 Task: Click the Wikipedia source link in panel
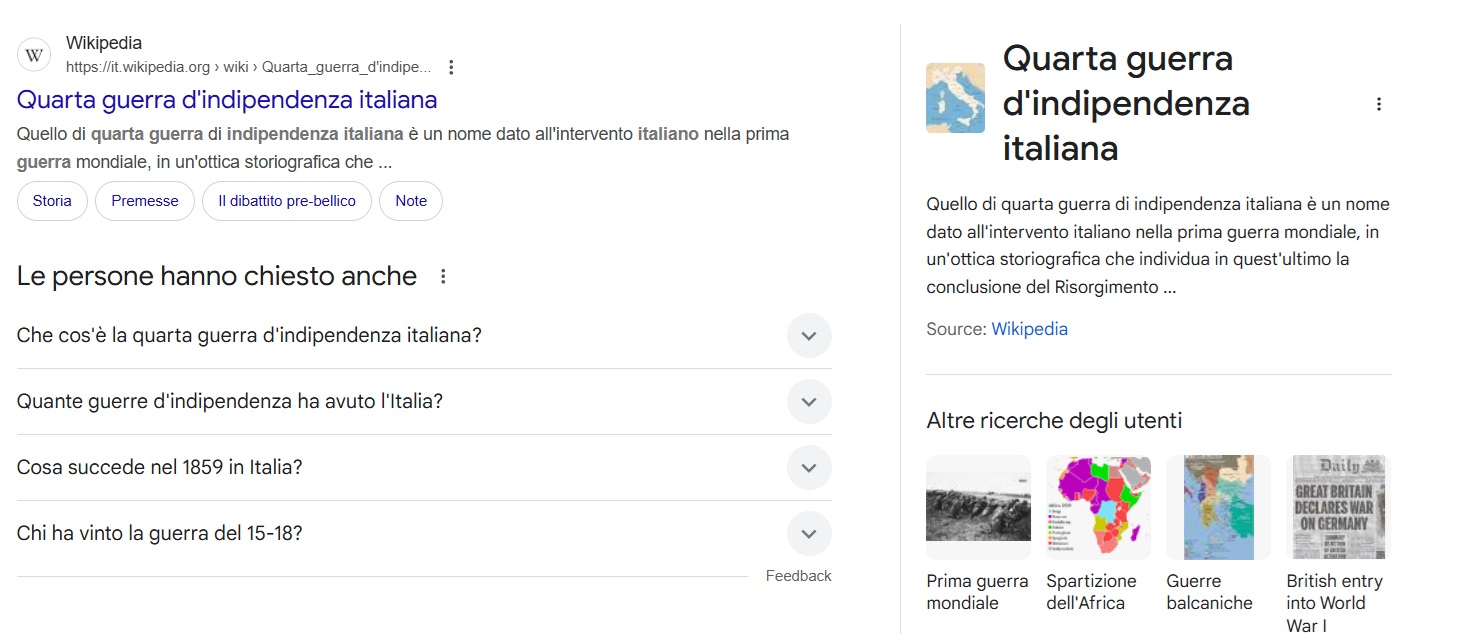1029,329
